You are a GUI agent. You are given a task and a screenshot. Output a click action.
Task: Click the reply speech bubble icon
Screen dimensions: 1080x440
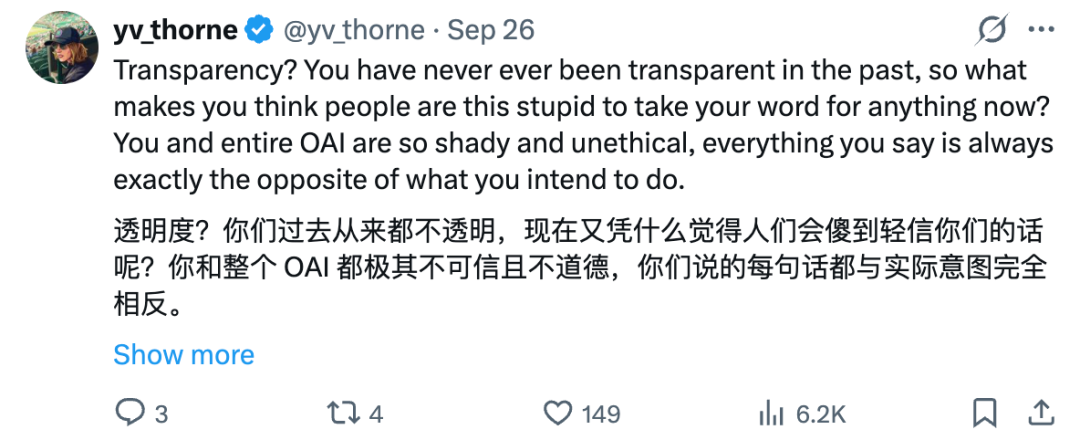pyautogui.click(x=129, y=412)
